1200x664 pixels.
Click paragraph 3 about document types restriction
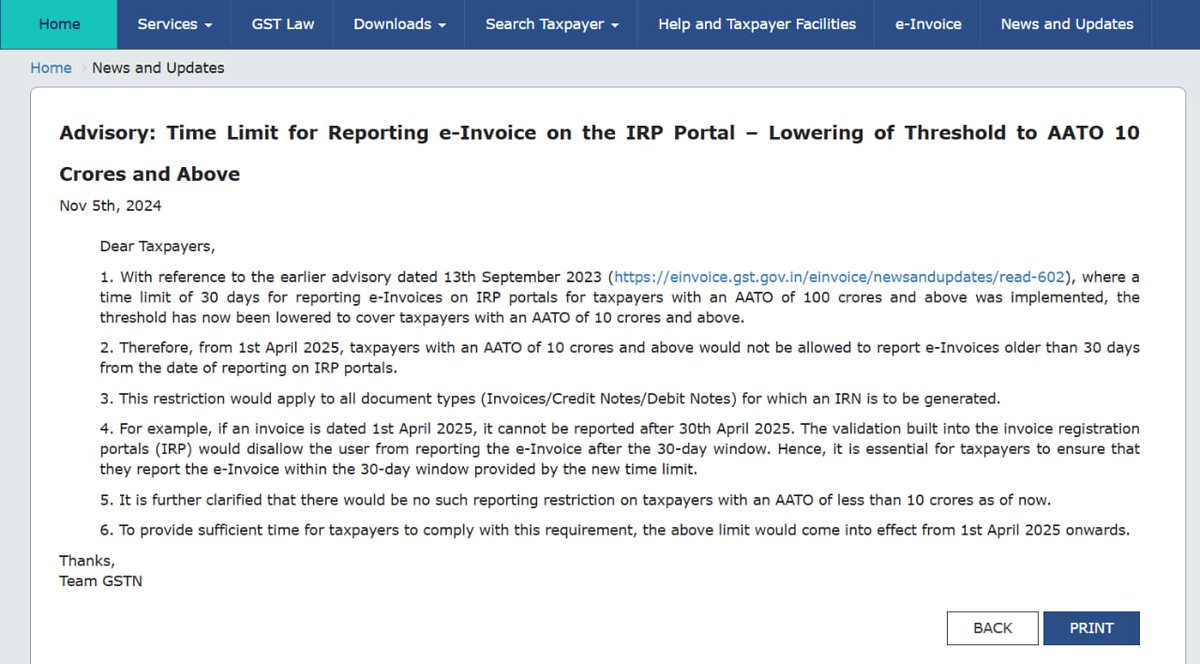[x=549, y=398]
